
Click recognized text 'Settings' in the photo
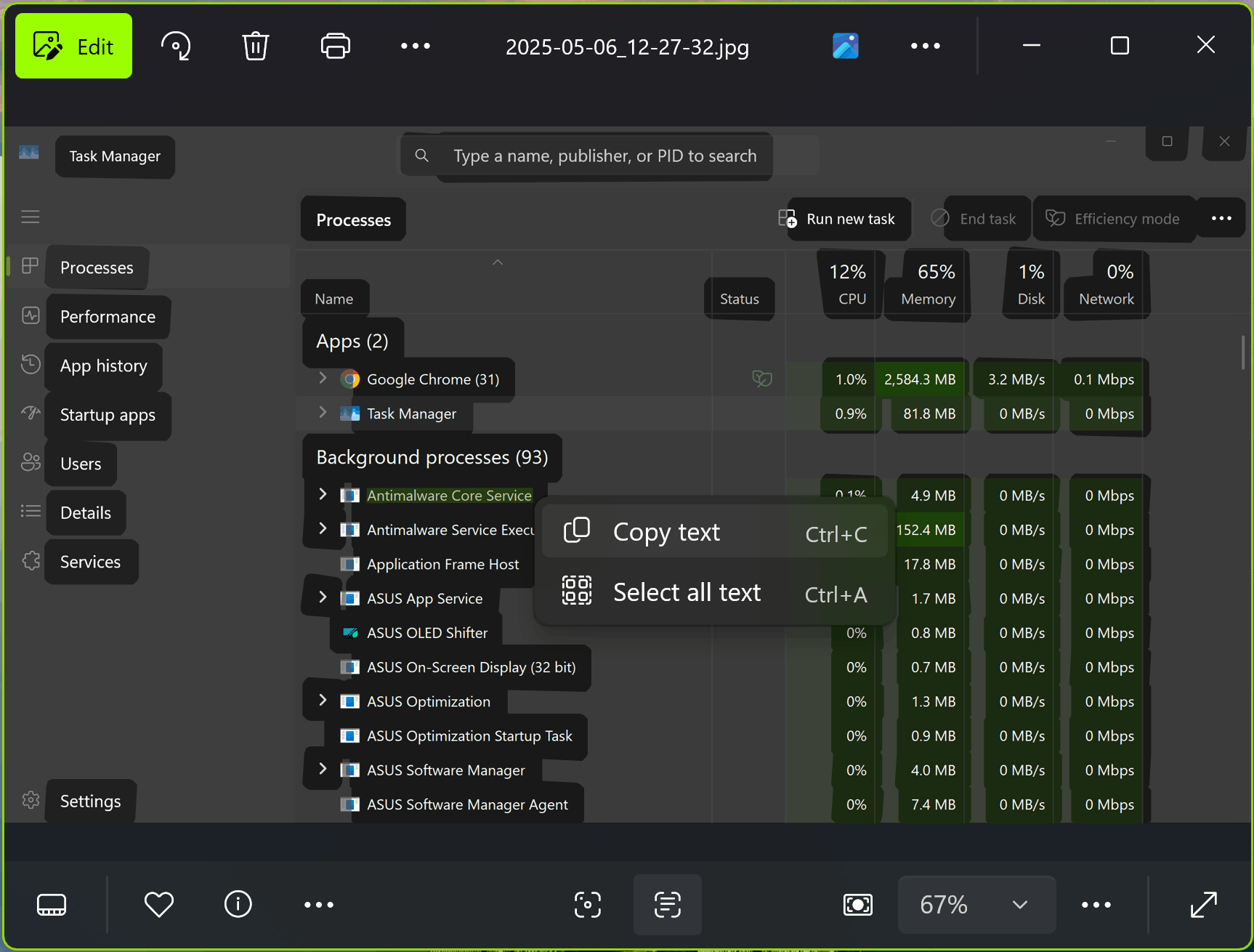click(90, 802)
